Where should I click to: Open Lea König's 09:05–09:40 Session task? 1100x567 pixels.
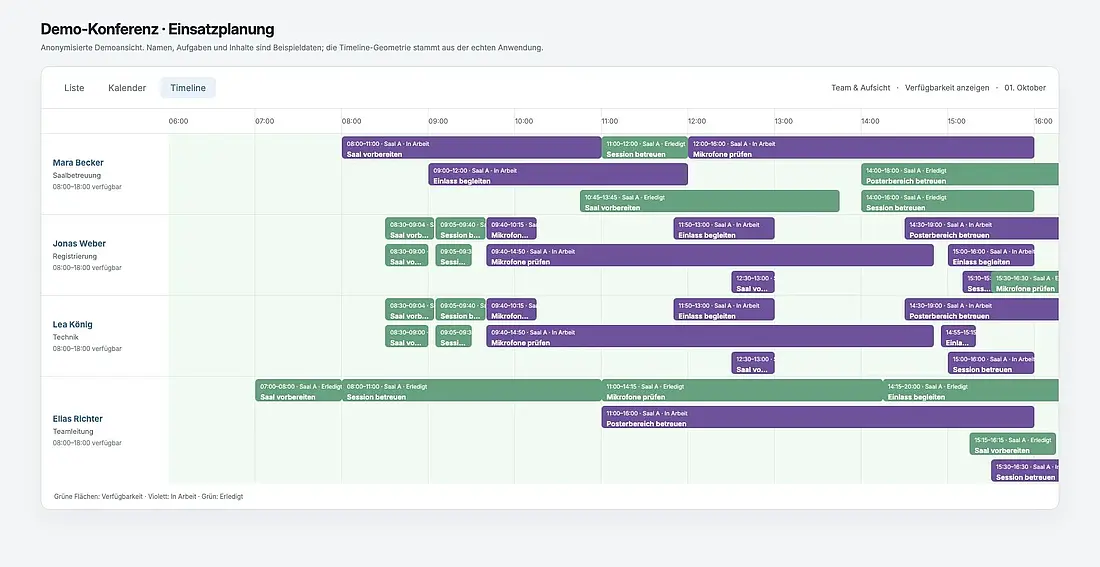(x=460, y=309)
